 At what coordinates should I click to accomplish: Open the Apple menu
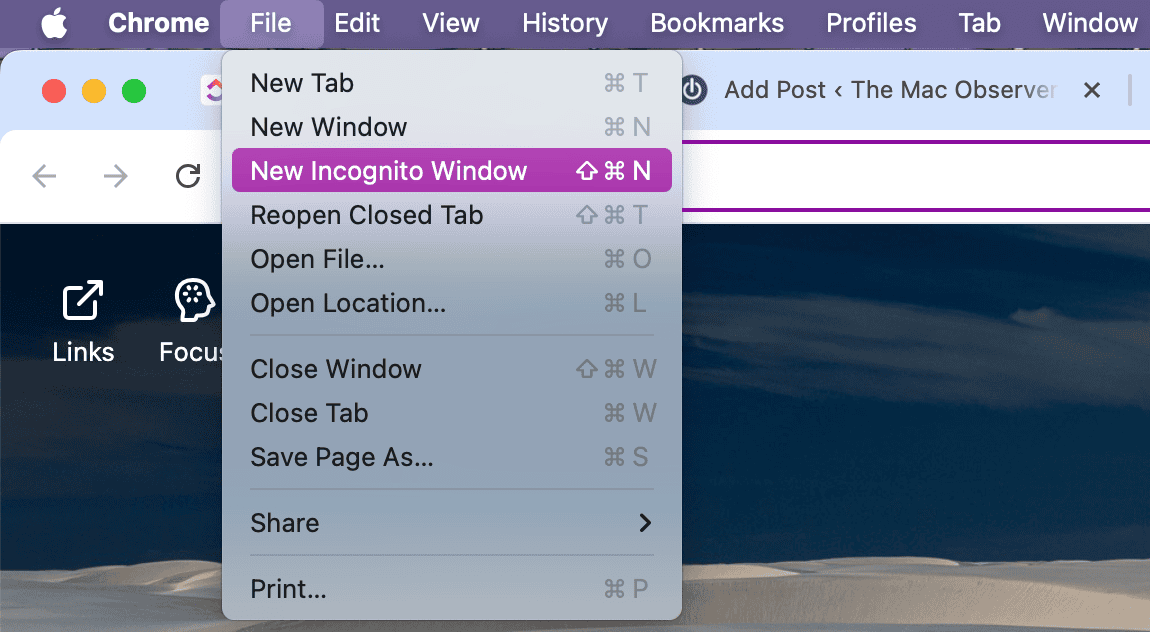[54, 23]
